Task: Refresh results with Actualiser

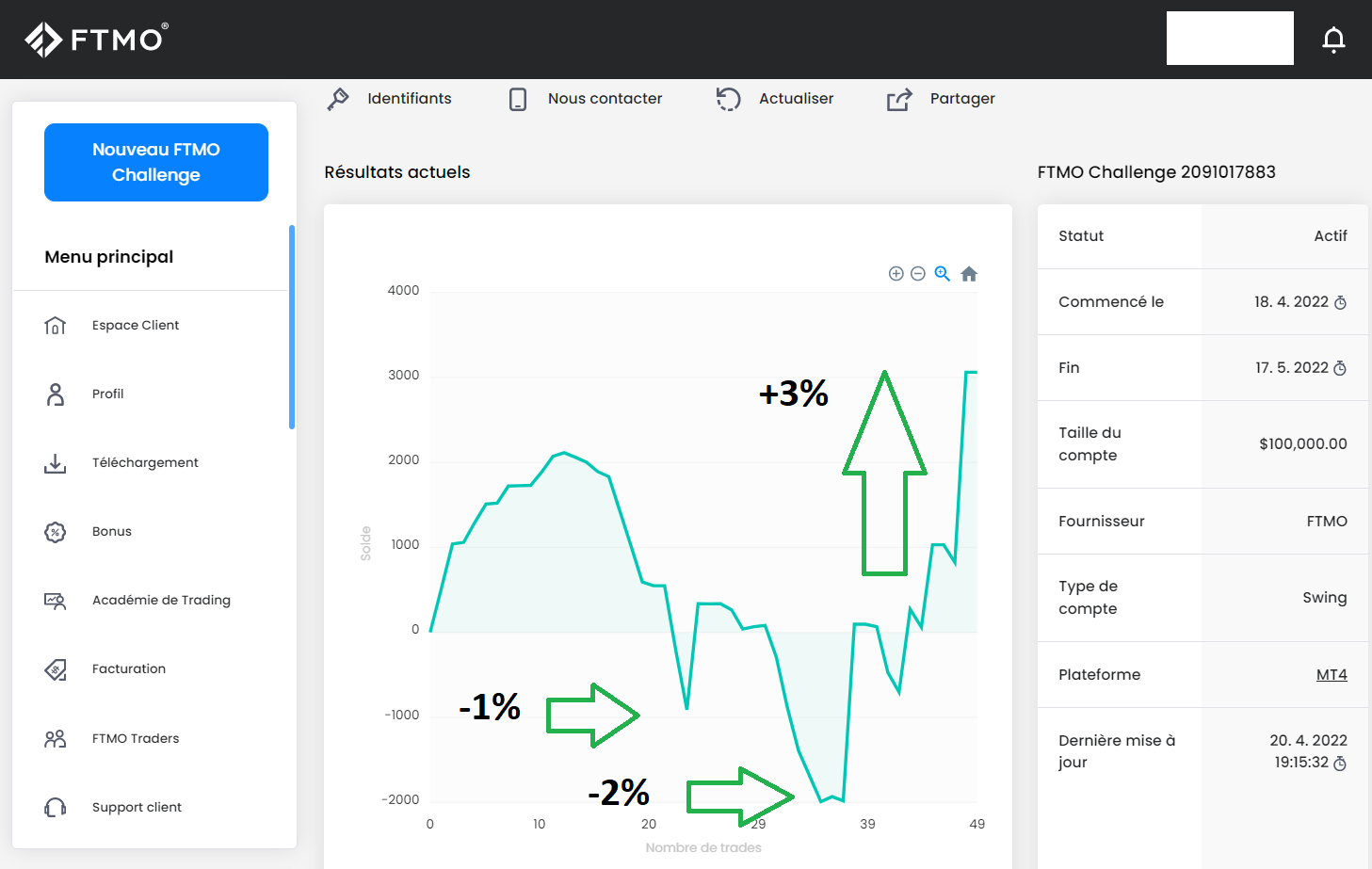Action: [775, 99]
